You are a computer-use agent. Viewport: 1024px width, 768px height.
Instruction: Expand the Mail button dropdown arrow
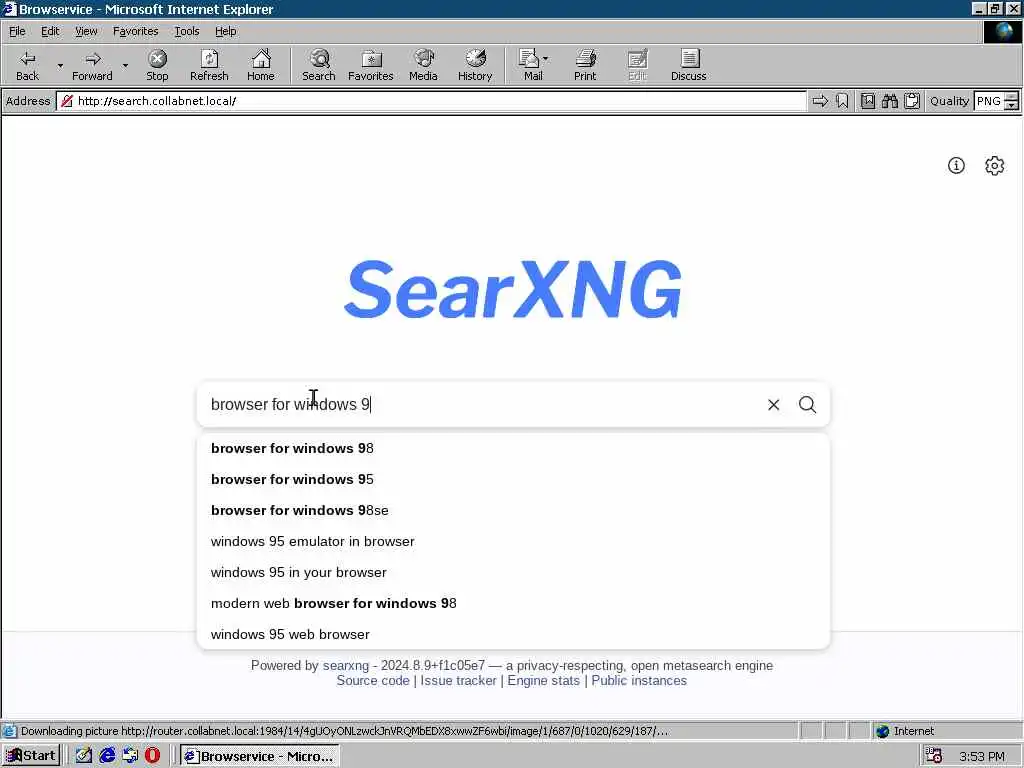(x=545, y=59)
